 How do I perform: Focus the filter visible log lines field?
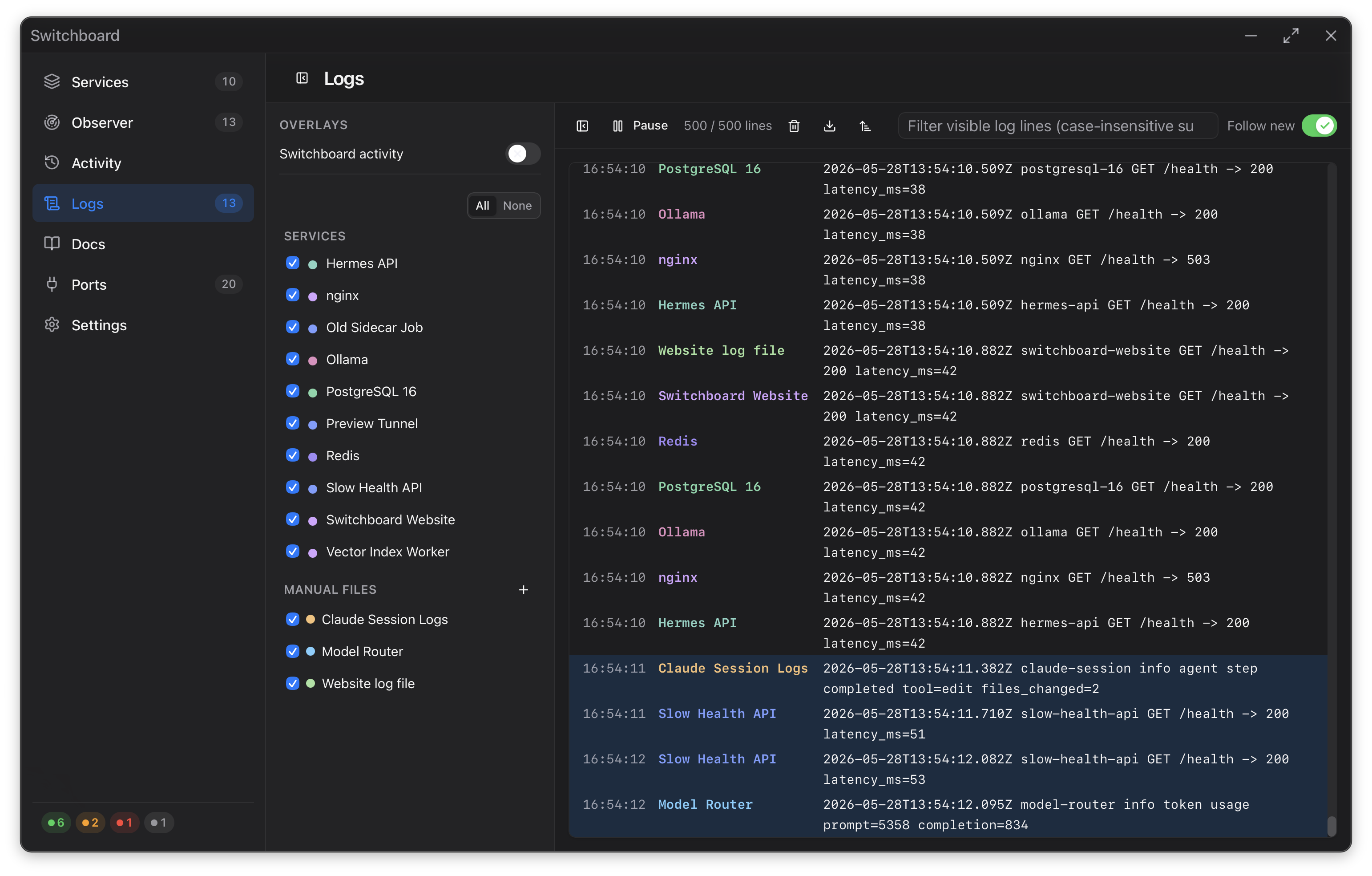pyautogui.click(x=1057, y=126)
